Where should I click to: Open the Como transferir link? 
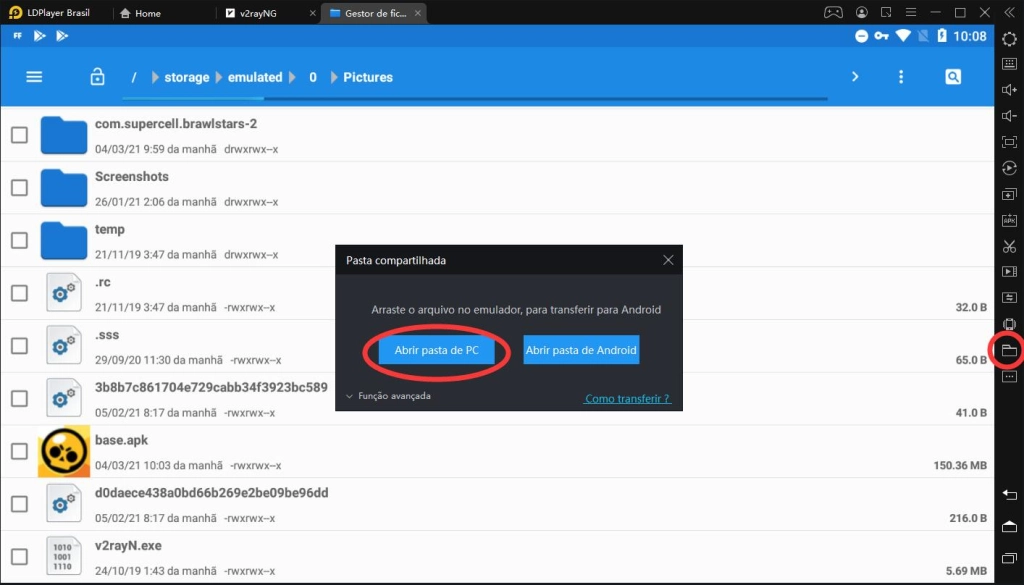pyautogui.click(x=627, y=399)
